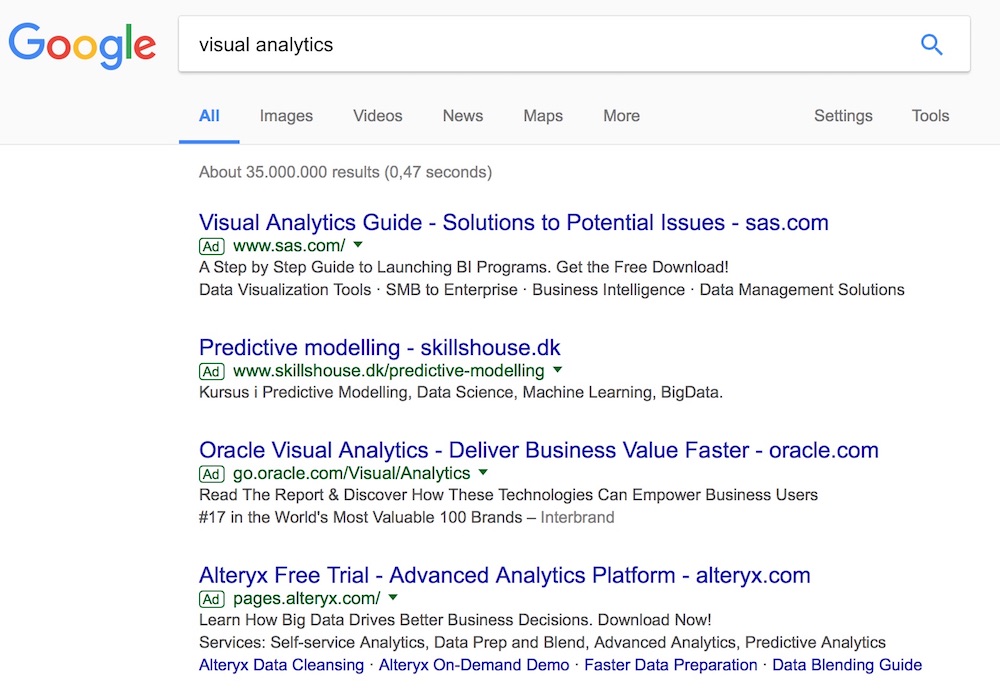Click the SMB to Enterprise text
Screen dimensions: 1000x693
[x=452, y=289]
